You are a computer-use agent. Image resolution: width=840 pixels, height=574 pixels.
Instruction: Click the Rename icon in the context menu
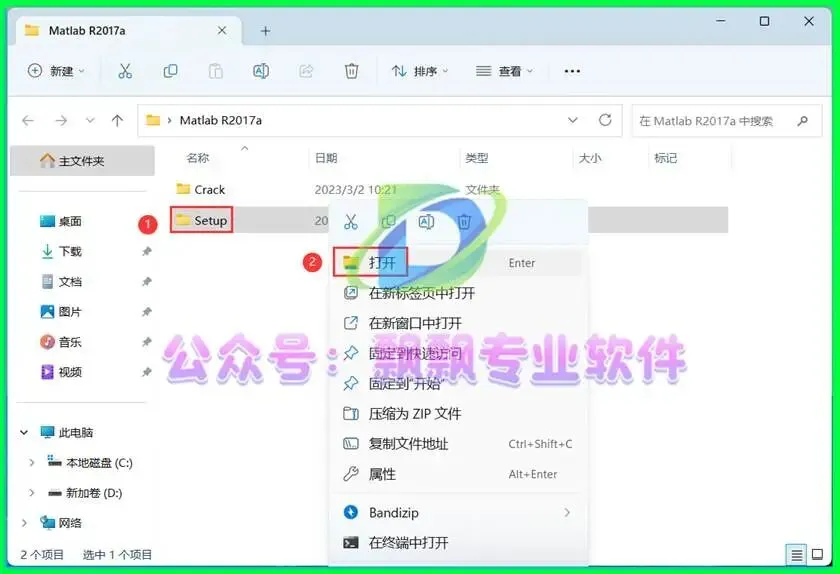click(426, 221)
